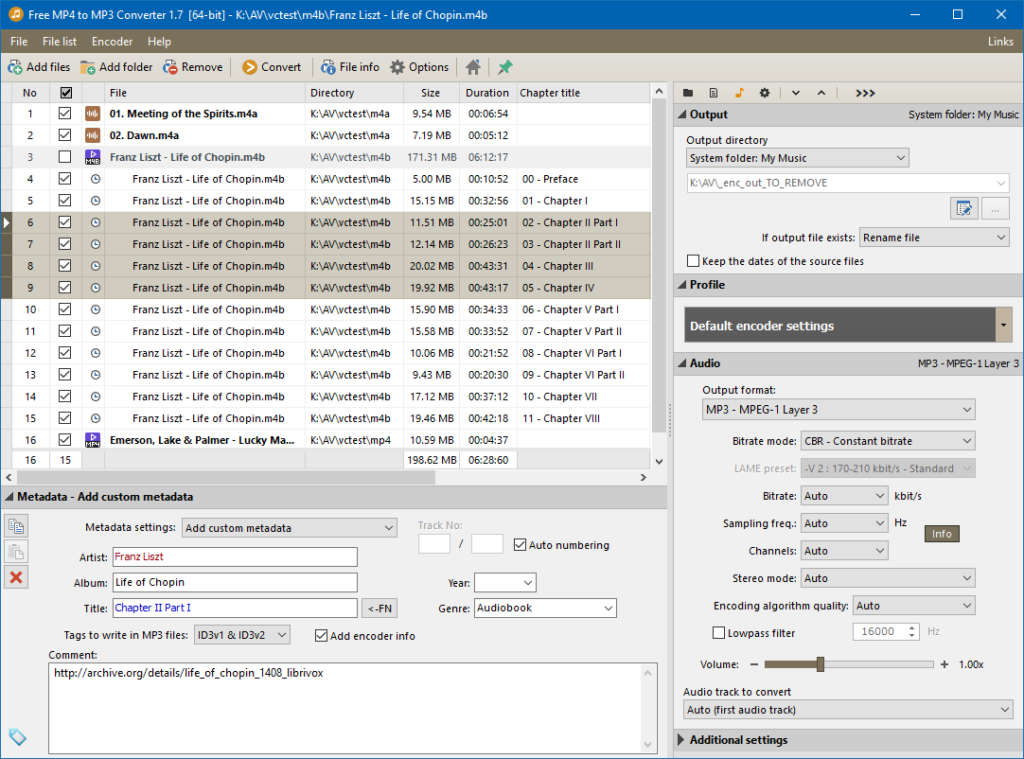Screen dimensions: 1024x759
Task: Open Tags to write in MP3 files dropdown
Action: (242, 635)
